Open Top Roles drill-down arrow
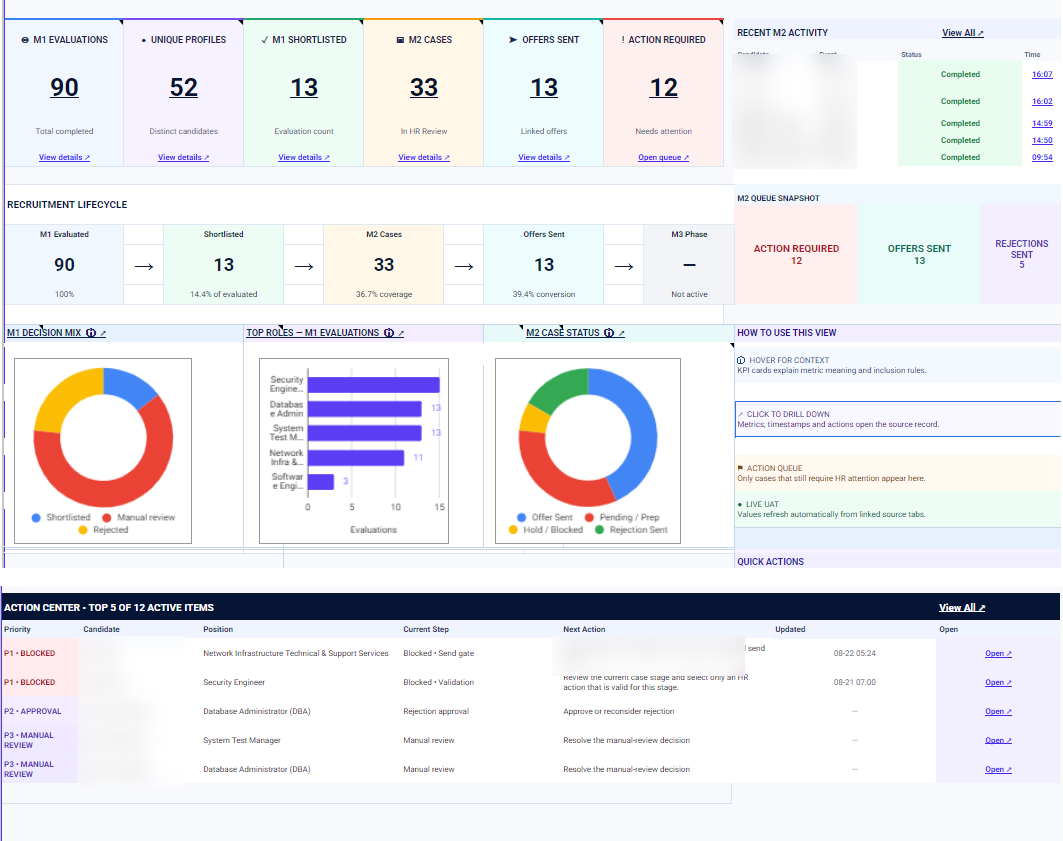 click(401, 333)
